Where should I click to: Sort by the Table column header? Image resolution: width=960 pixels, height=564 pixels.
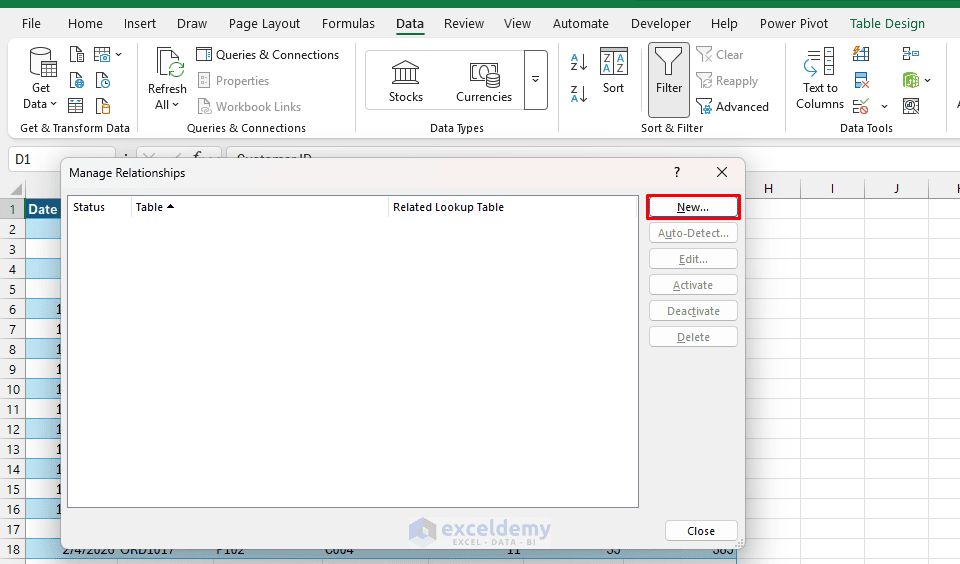click(x=260, y=207)
